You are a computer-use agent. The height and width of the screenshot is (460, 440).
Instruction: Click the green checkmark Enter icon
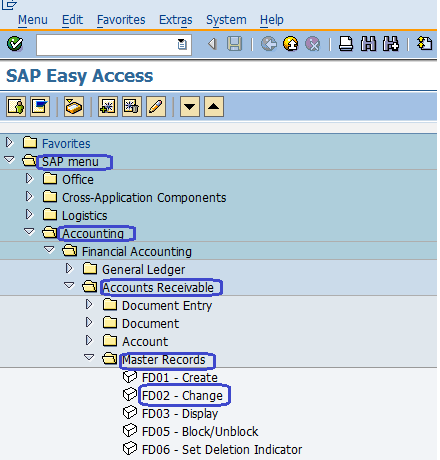(x=15, y=44)
